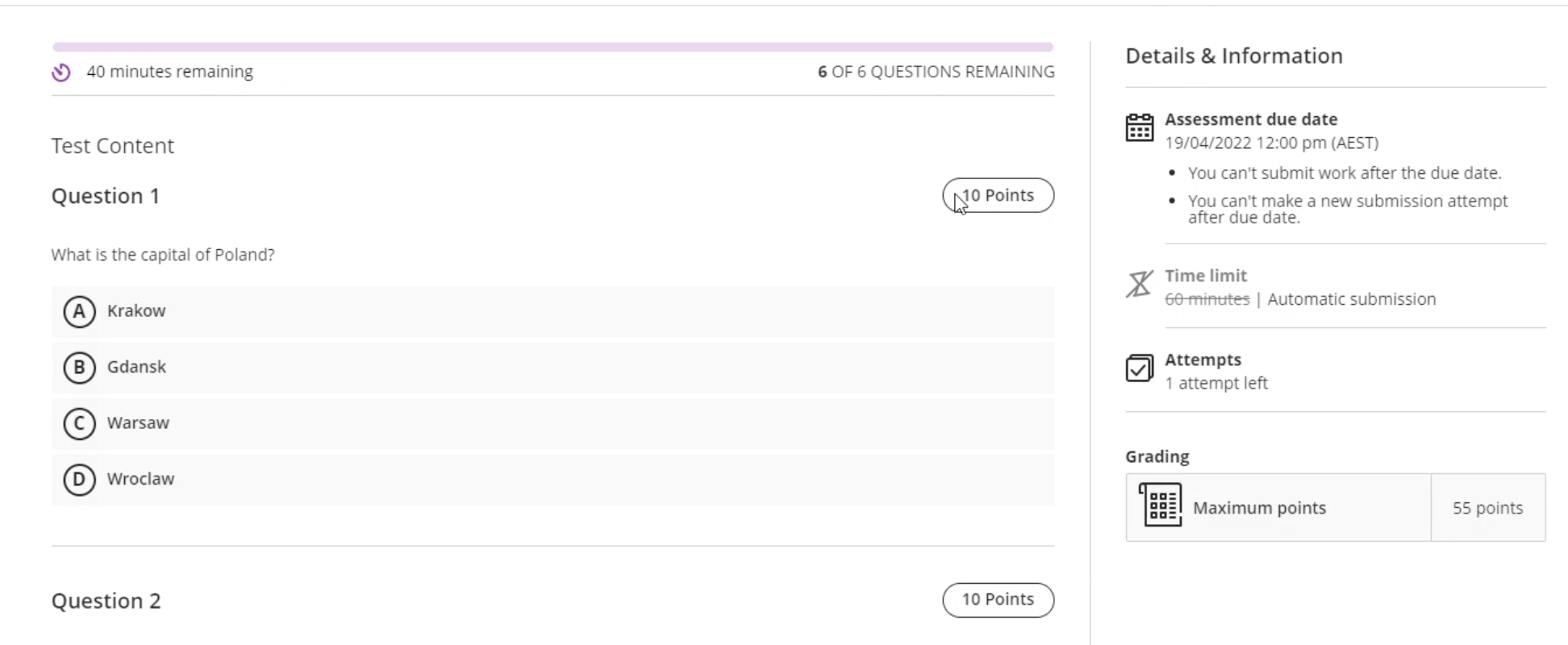
Task: Click the 40 minutes remaining text
Action: 169,72
